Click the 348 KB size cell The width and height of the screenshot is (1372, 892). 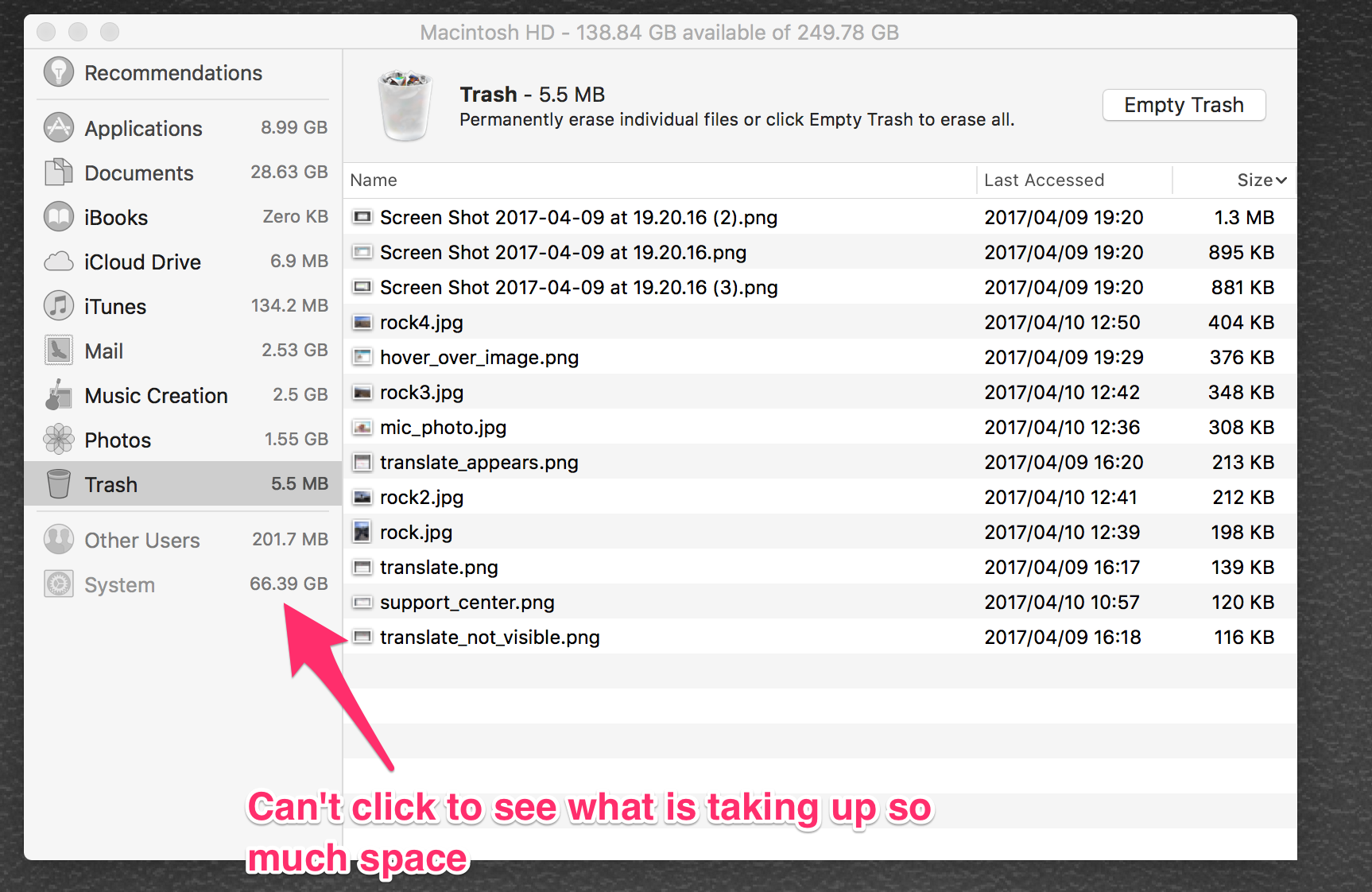(x=1241, y=392)
